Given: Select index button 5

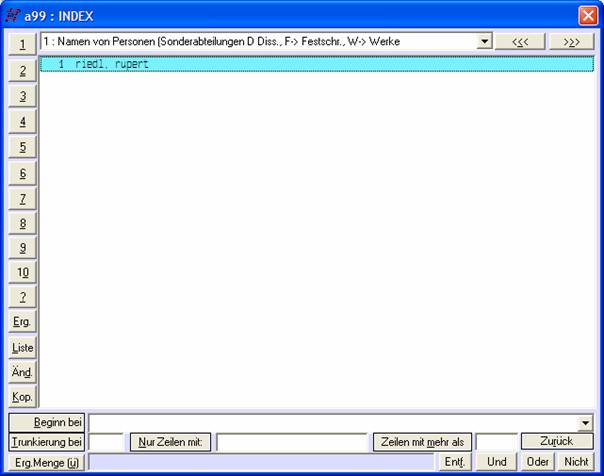Looking at the screenshot, I should coord(22,147).
